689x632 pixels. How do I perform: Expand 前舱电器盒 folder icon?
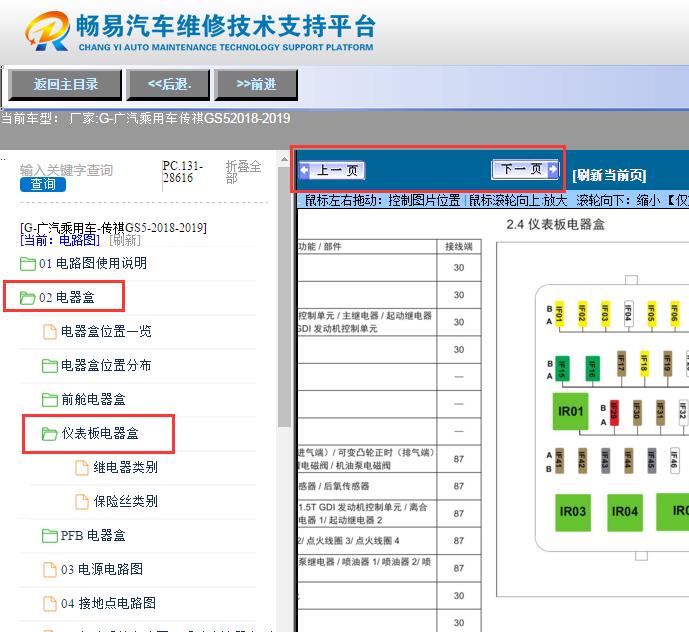point(50,400)
